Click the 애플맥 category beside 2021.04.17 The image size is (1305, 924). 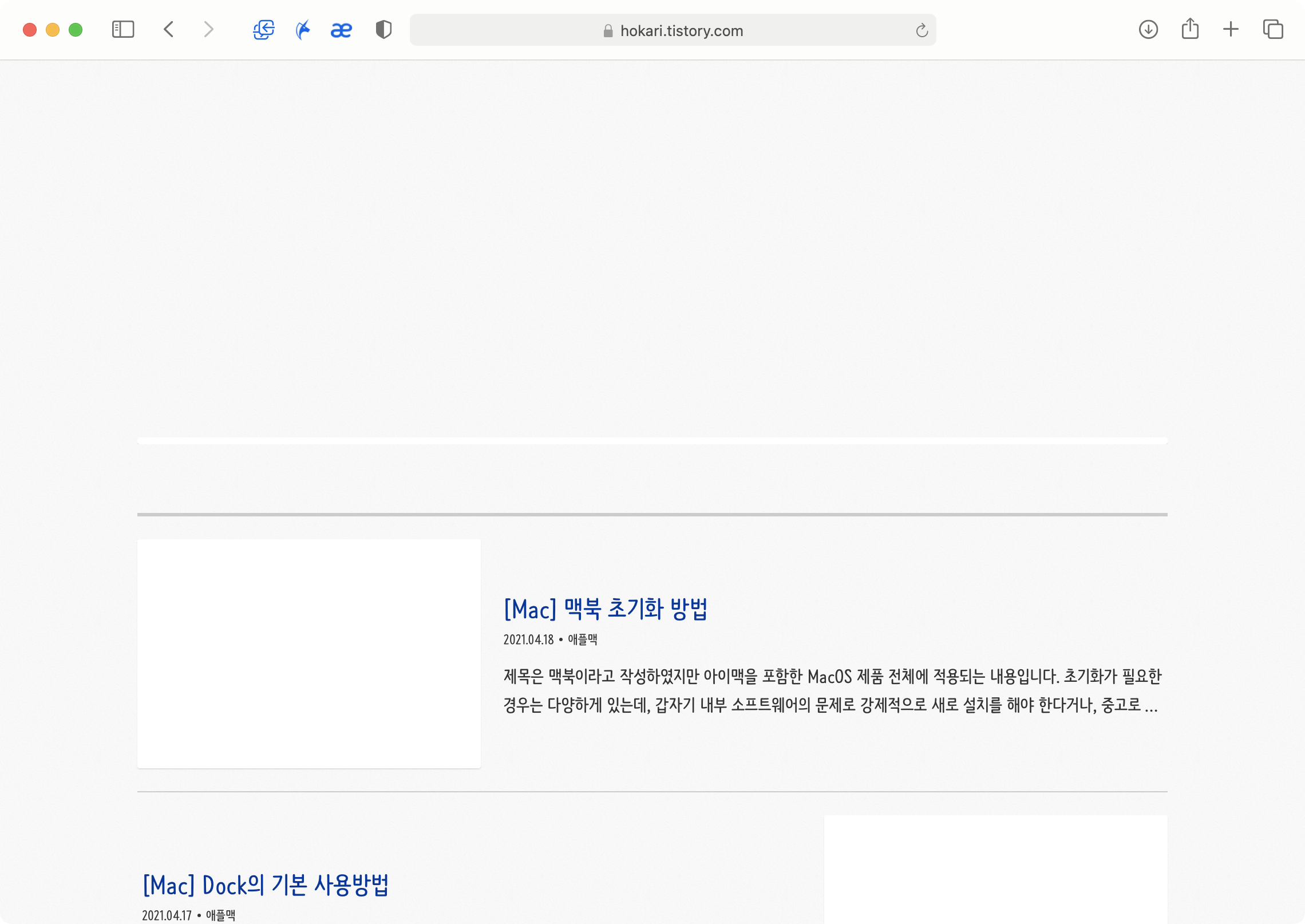coord(220,915)
